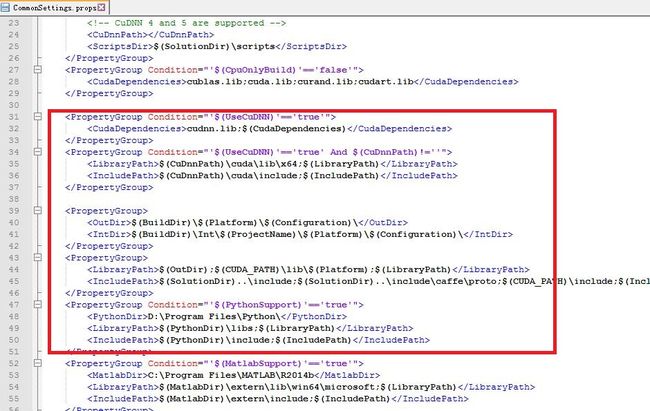Click the CpuOnlyBuild condition attribute text

(256, 70)
